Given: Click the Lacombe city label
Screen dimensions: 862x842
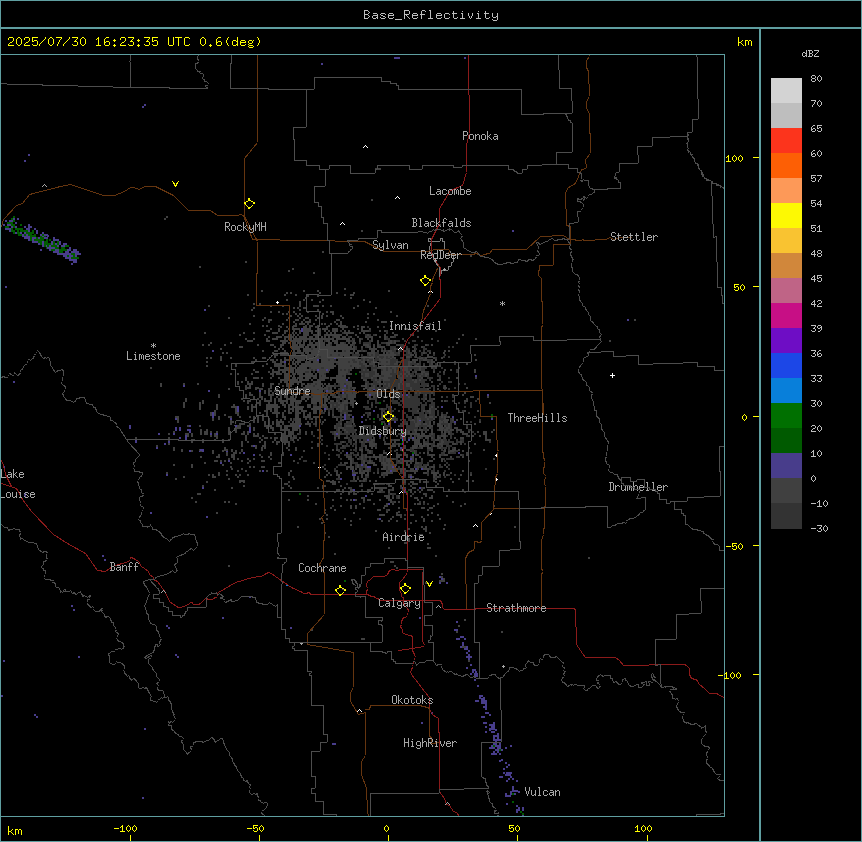Looking at the screenshot, I should click(x=450, y=191).
